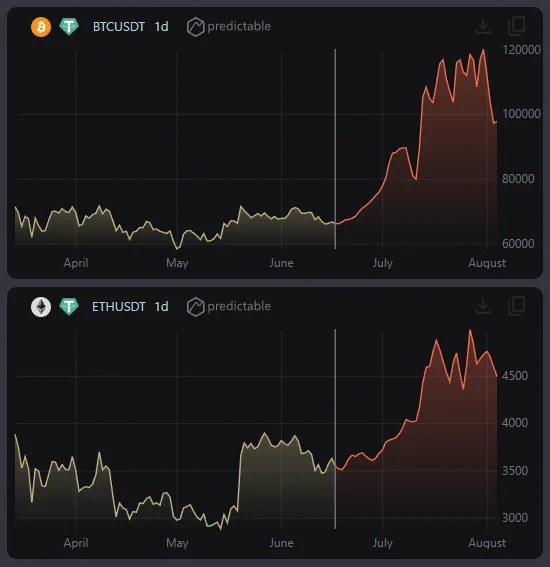550x567 pixels.
Task: Click the predictable logo on ETHUSDT chart
Action: [x=229, y=307]
